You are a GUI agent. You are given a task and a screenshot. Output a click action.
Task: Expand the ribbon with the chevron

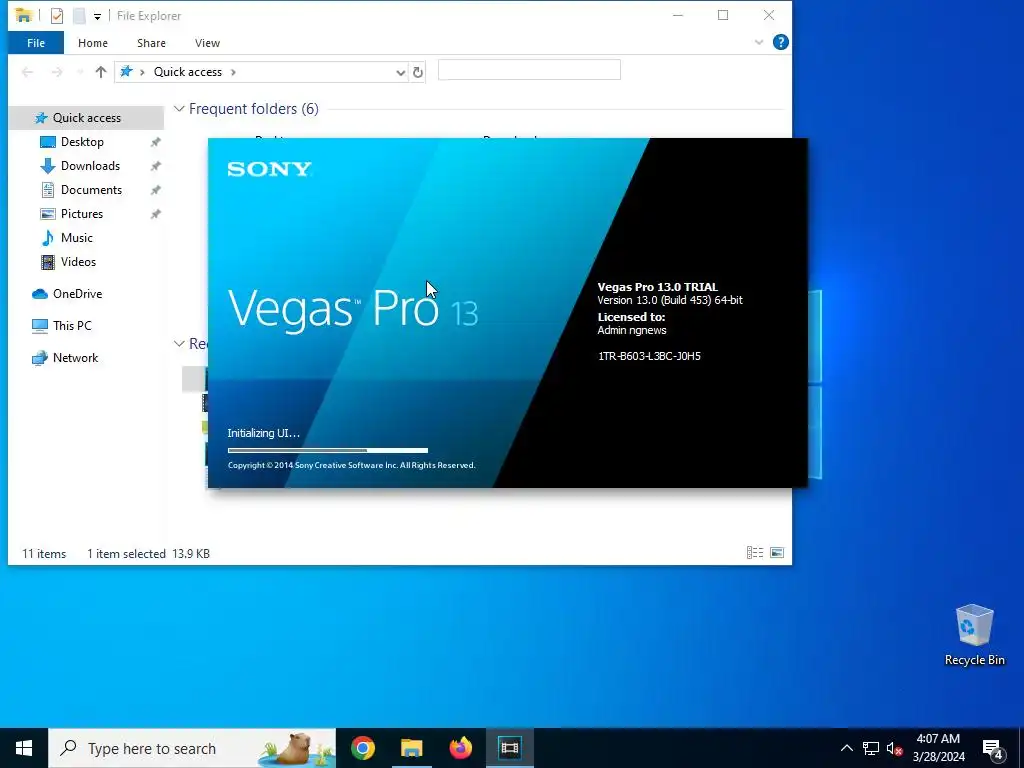(x=759, y=42)
